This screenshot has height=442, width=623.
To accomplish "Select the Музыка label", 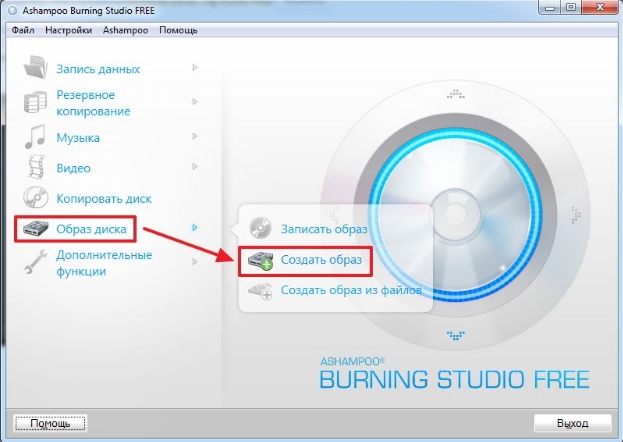I will tap(78, 138).
